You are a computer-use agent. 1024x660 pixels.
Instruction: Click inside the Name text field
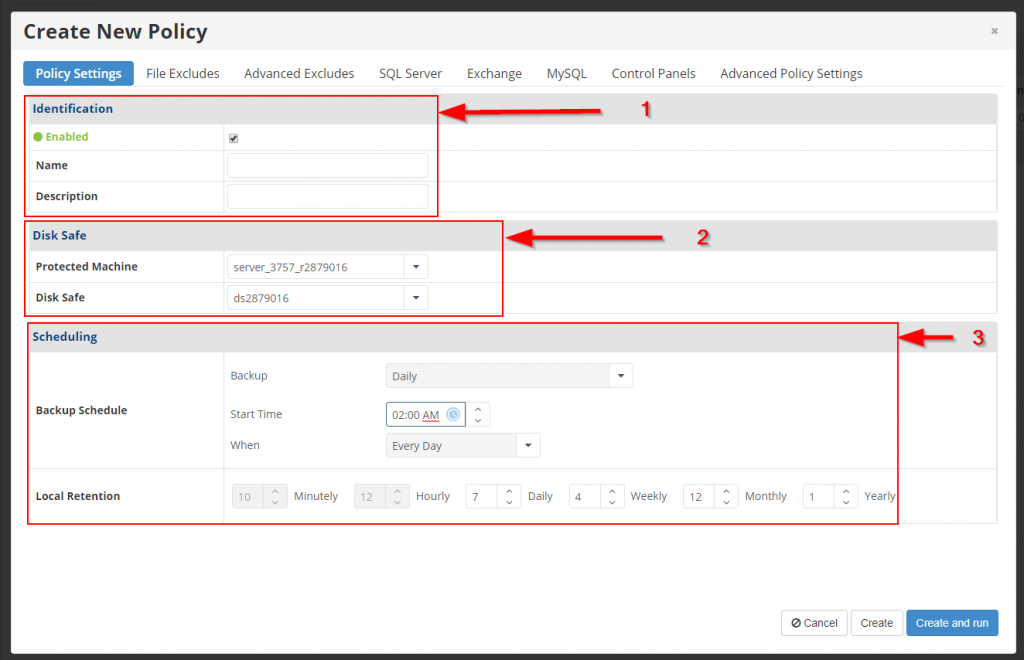click(x=327, y=165)
